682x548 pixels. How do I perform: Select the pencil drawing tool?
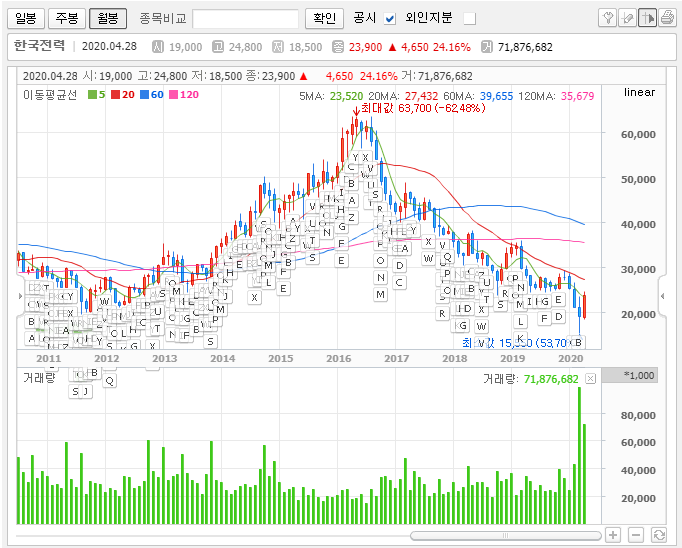tap(627, 18)
